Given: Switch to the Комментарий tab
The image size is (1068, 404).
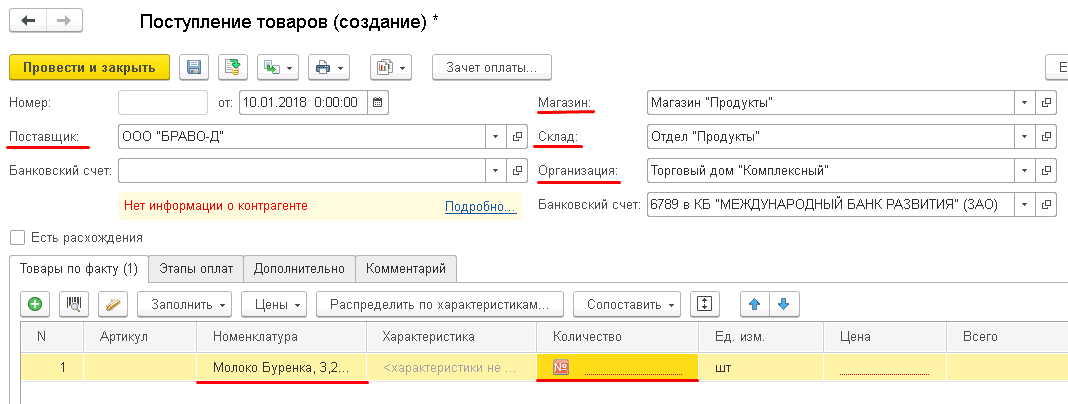Looking at the screenshot, I should click(406, 269).
